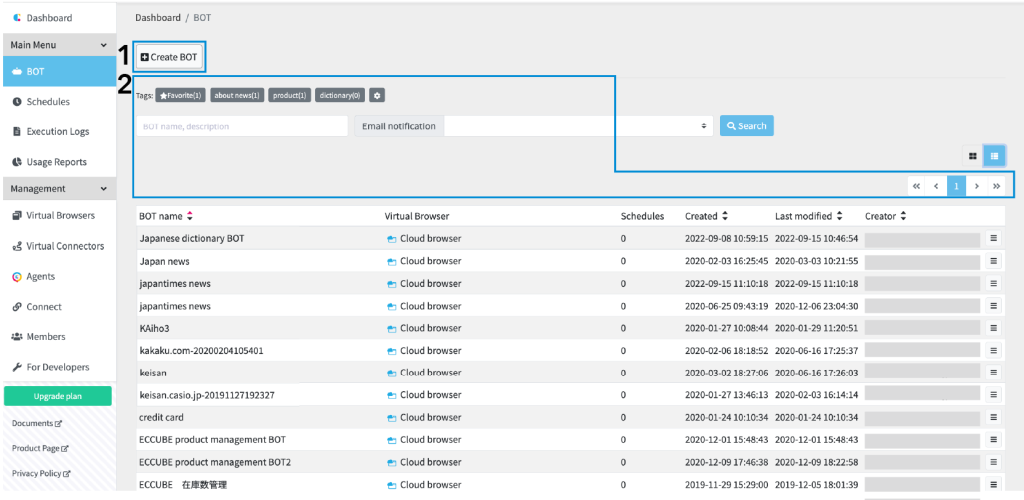Open the Documents external link
Image resolution: width=1024 pixels, height=500 pixels.
[x=37, y=424]
